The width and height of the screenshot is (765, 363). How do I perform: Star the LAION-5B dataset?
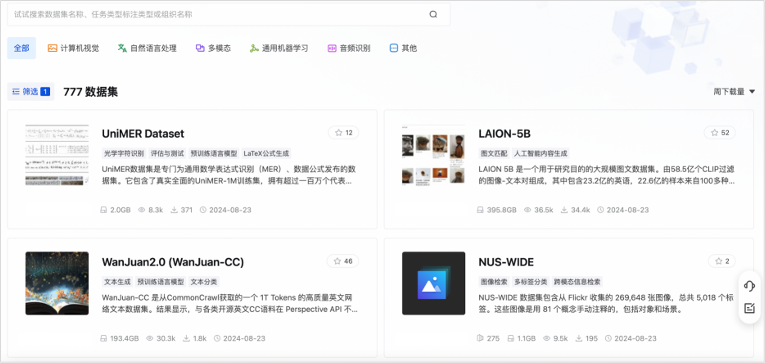720,133
